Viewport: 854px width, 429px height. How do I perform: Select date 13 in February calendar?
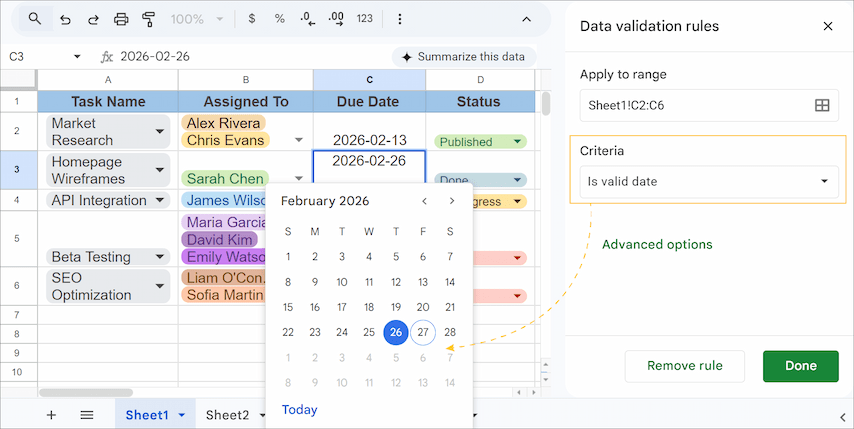point(423,282)
